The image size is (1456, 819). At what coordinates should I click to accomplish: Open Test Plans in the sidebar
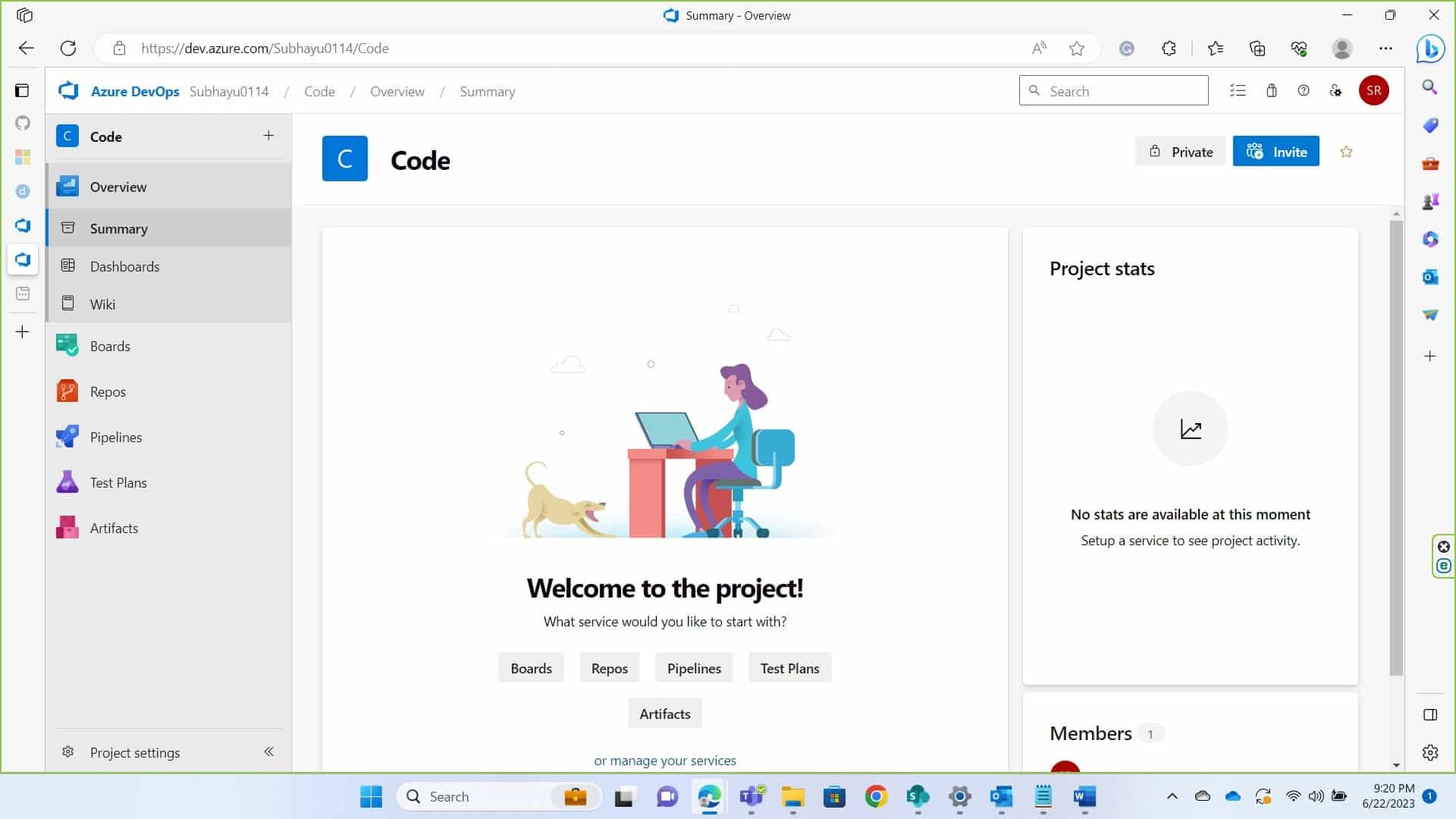point(118,483)
